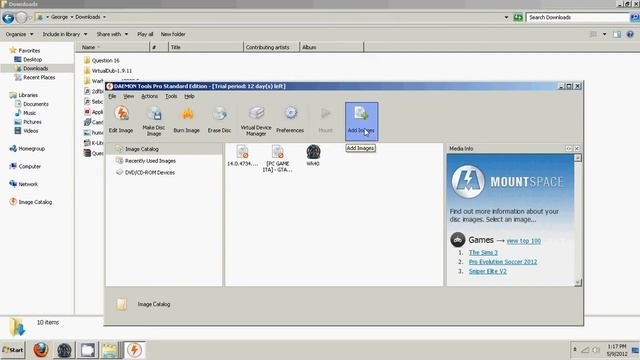Open Share with dropdown in Explorer
Screen dimensions: 640x360
[112, 34]
